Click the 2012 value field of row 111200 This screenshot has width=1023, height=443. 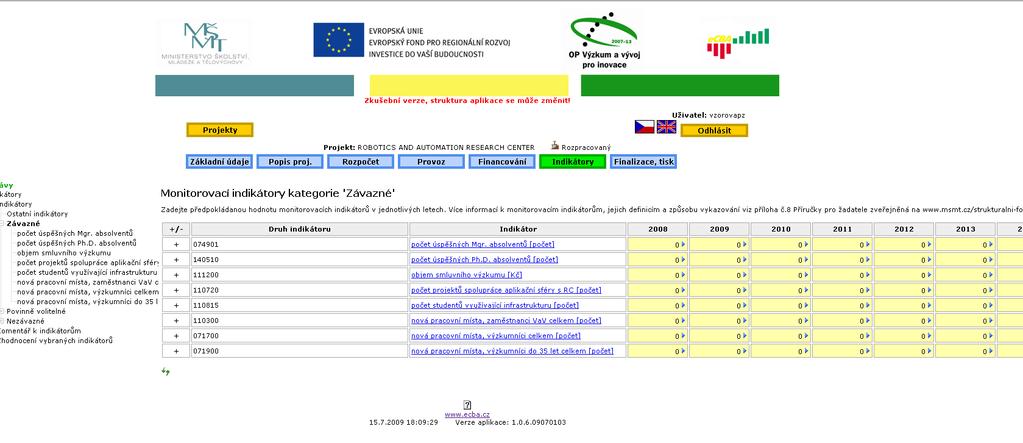click(903, 275)
